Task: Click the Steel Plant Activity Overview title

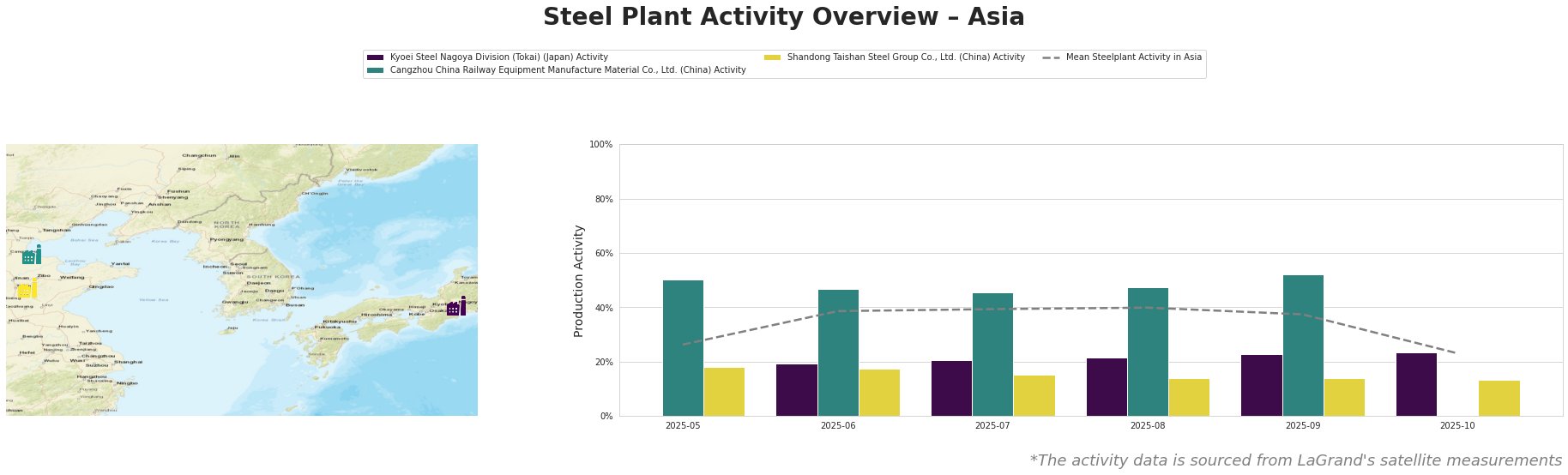Action: [x=783, y=17]
